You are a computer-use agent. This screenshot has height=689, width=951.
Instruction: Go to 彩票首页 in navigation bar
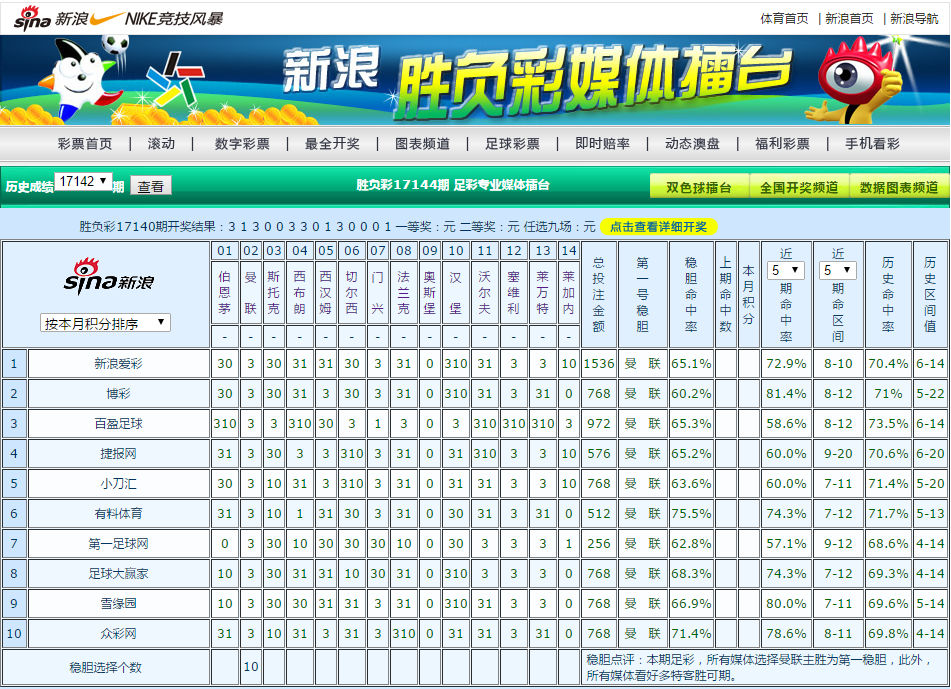pyautogui.click(x=85, y=144)
